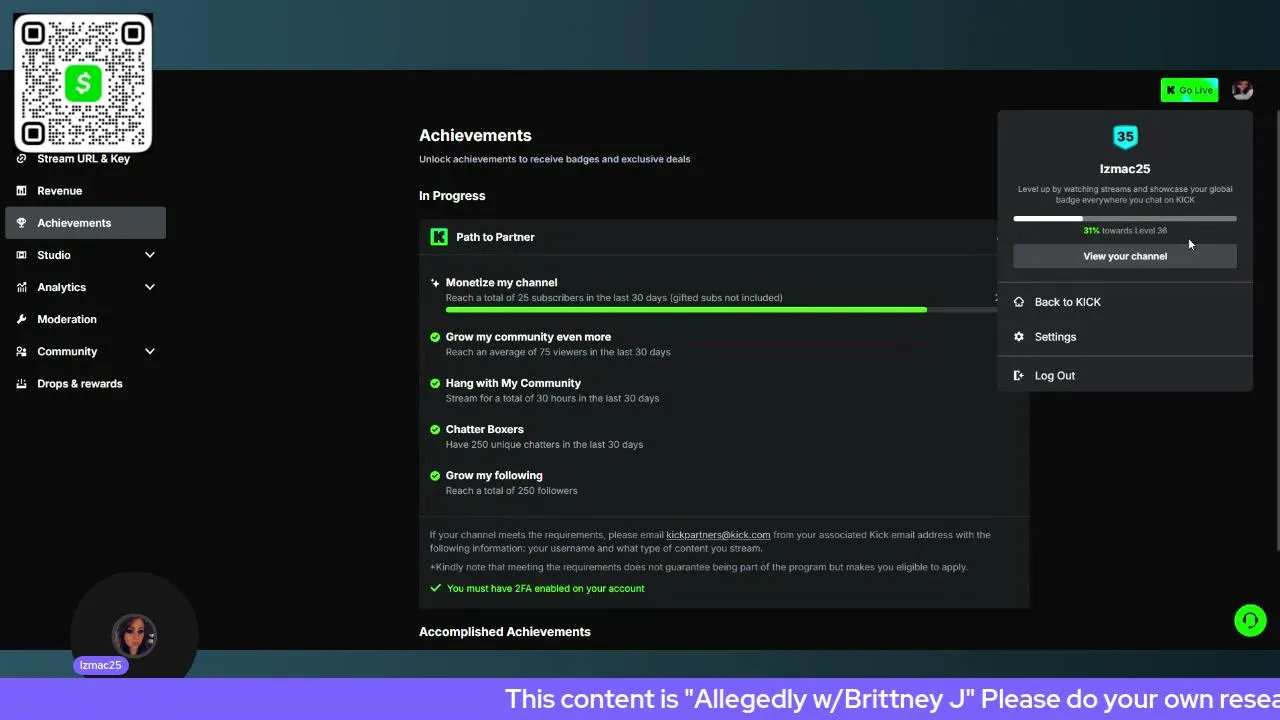This screenshot has height=720, width=1280.
Task: Click the home icon beside Back to KICK
Action: [1019, 302]
